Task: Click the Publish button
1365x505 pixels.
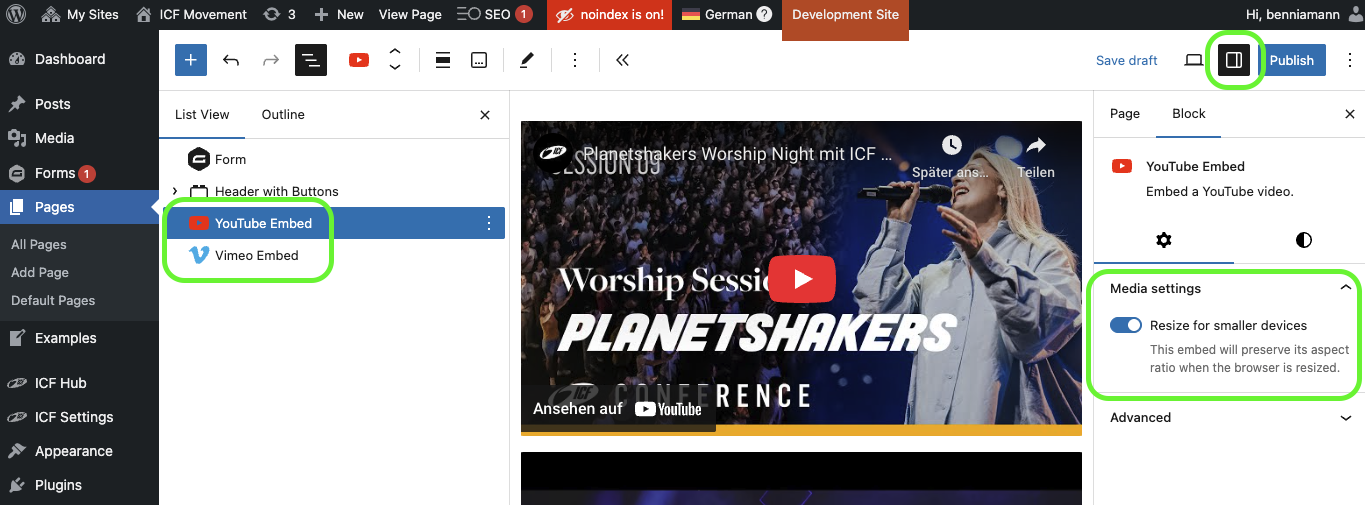Action: (x=1291, y=60)
